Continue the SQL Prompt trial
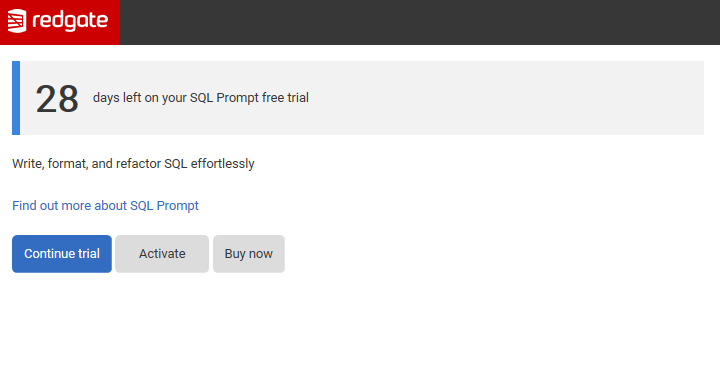This screenshot has height=380, width=720. click(62, 254)
